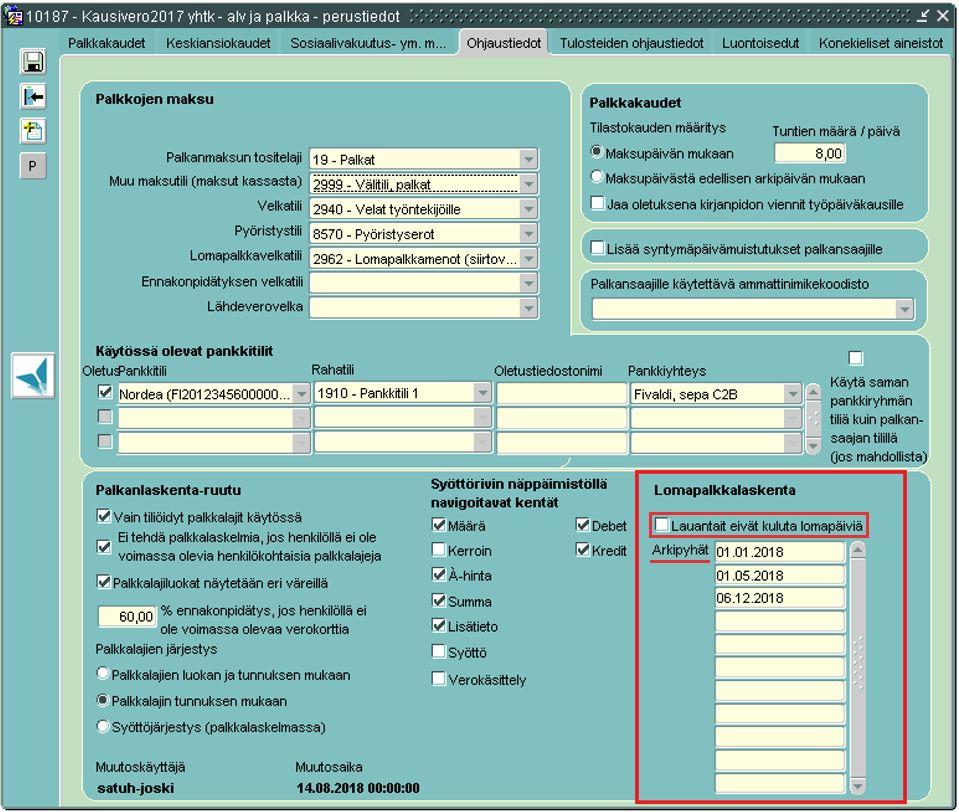Enable the Verokäsittely checkbox
The height and width of the screenshot is (812, 959).
[439, 678]
